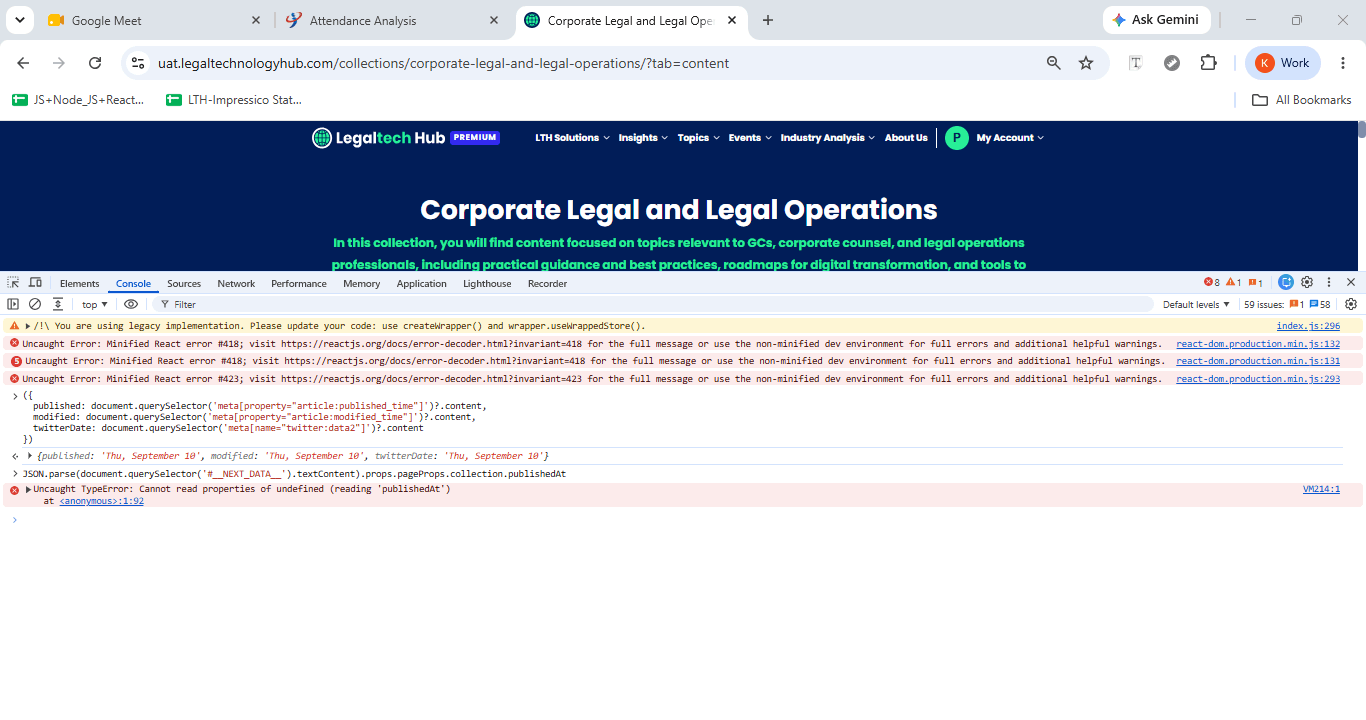Image resolution: width=1366 pixels, height=720 pixels.
Task: Switch to the Network tab
Action: pos(236,283)
